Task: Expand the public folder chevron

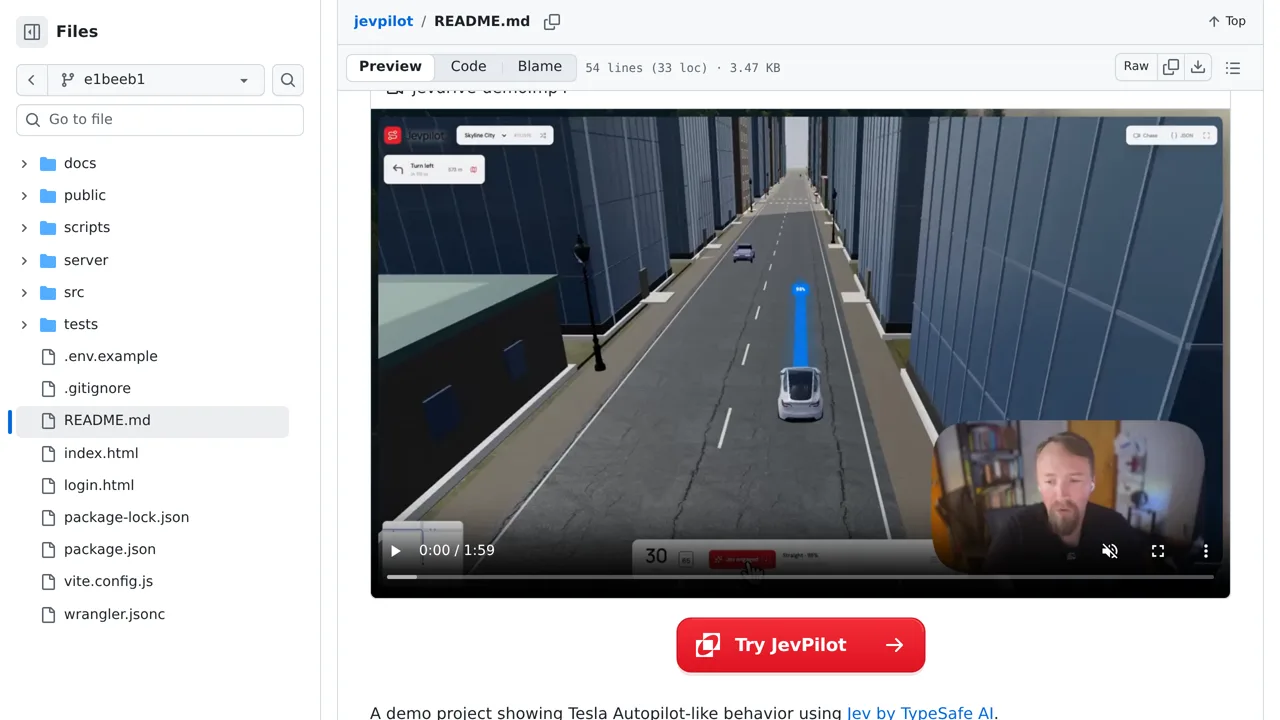Action: (24, 195)
